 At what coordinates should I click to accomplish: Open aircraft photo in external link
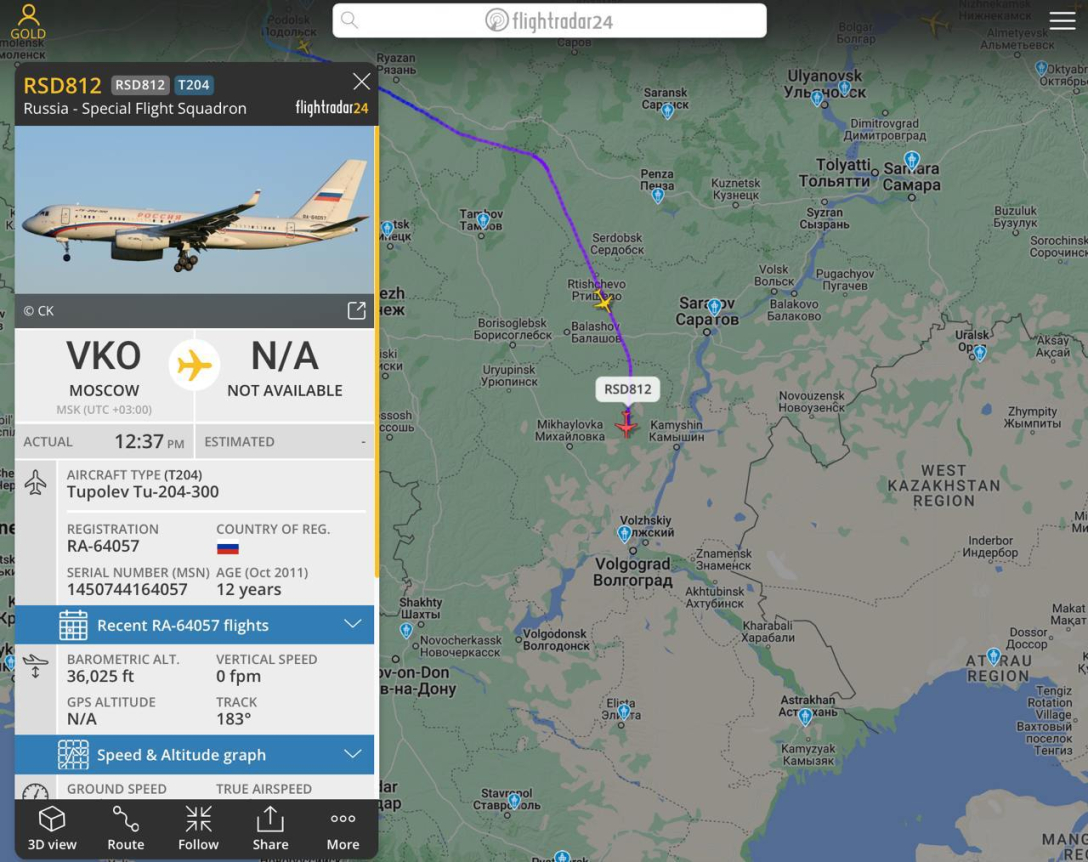pos(357,310)
